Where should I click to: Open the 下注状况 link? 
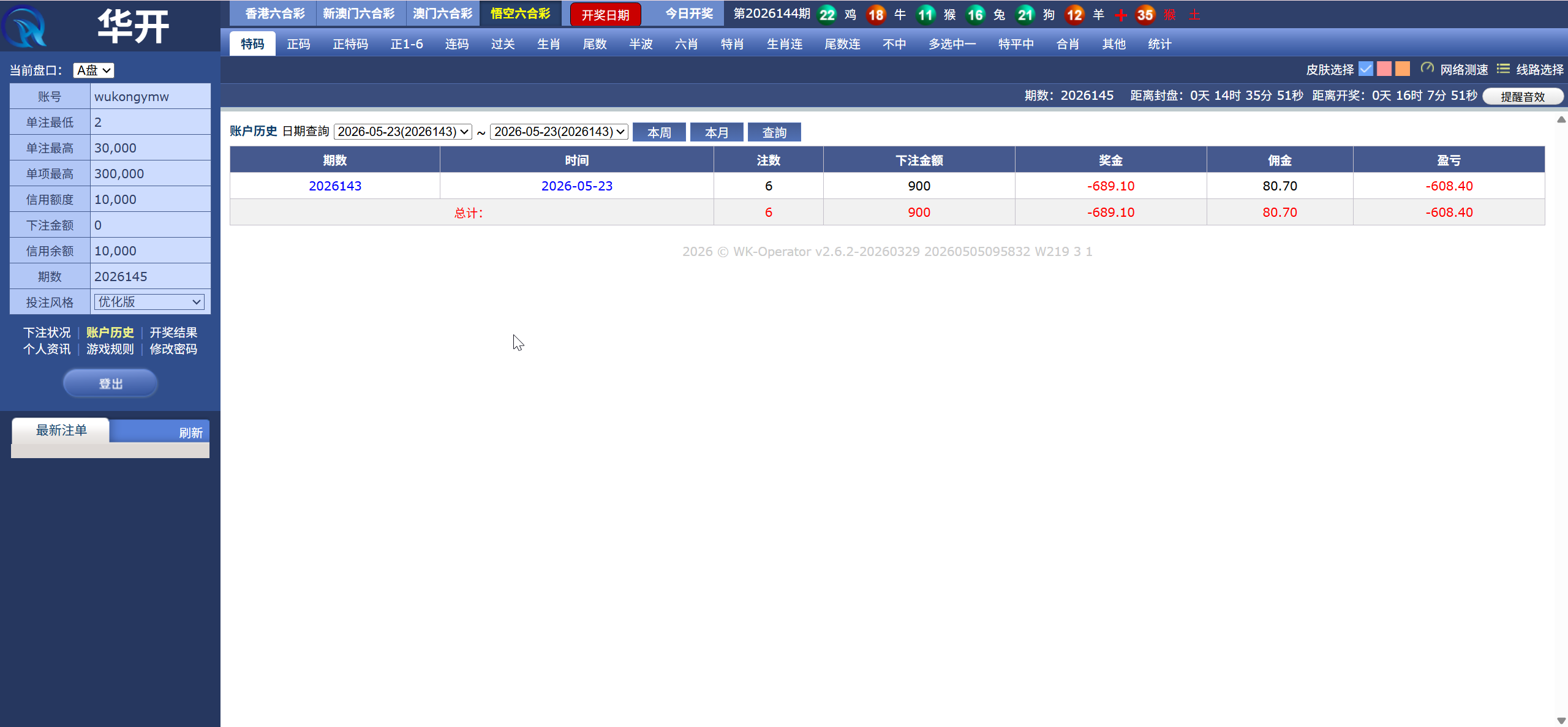pyautogui.click(x=47, y=333)
